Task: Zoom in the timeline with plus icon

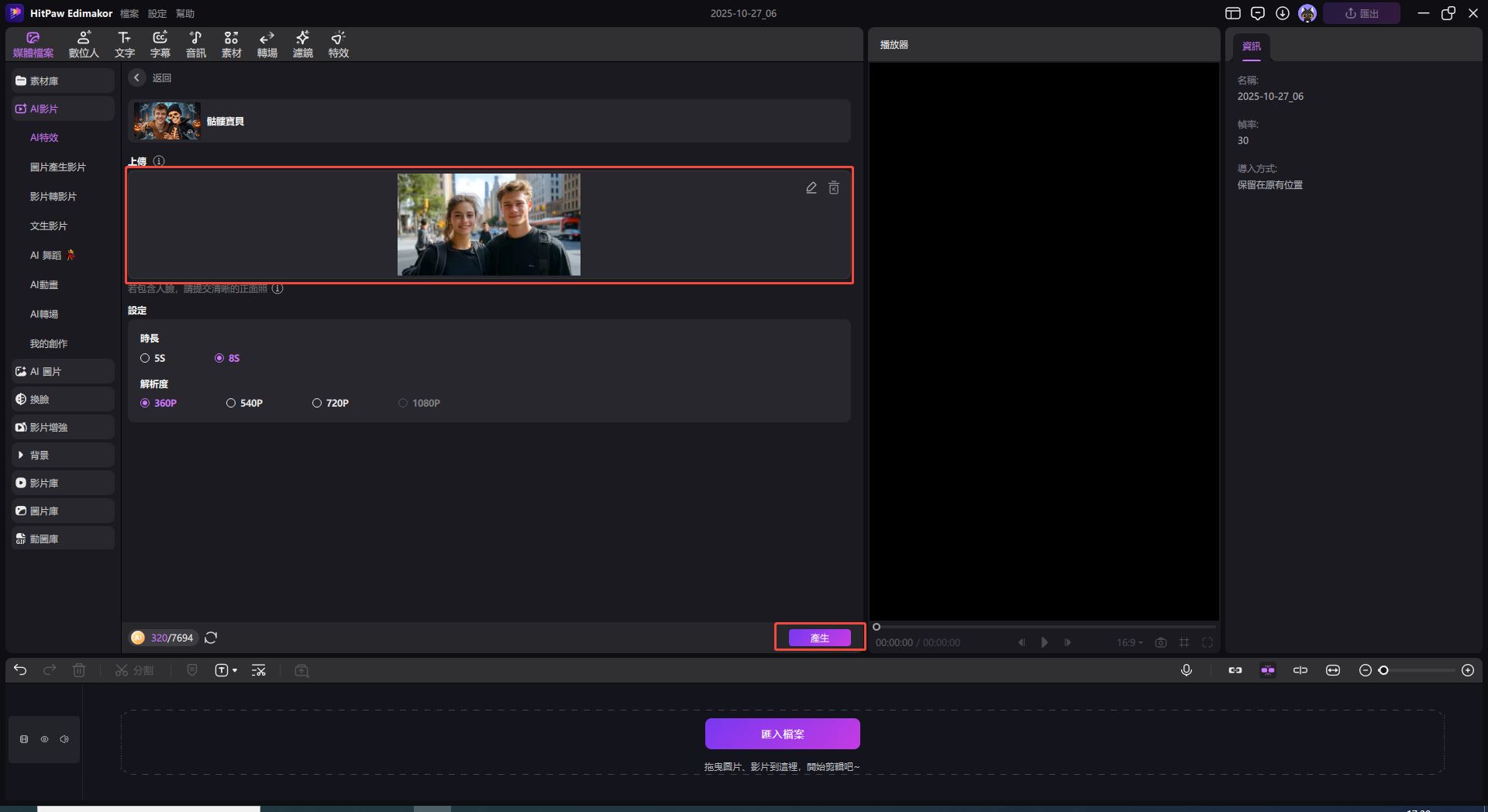Action: pyautogui.click(x=1467, y=670)
